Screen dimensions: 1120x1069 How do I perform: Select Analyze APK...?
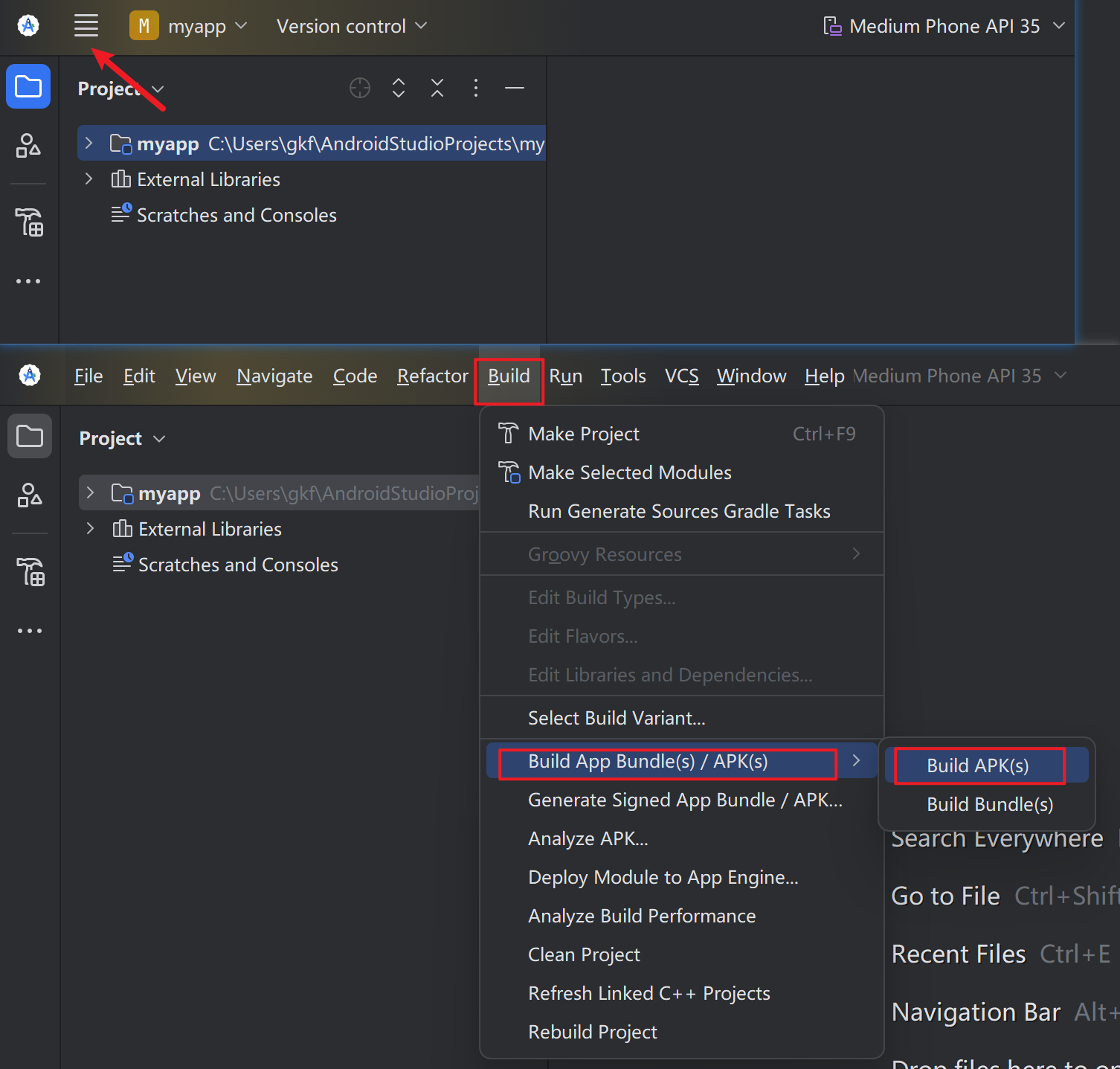click(x=682, y=838)
